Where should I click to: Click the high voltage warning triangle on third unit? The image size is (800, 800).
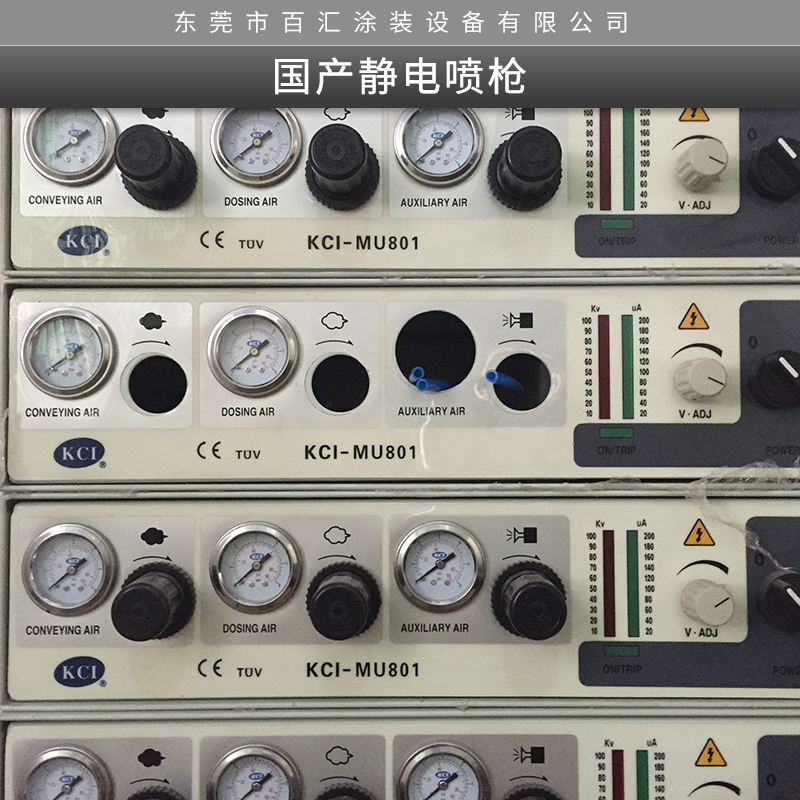click(699, 532)
